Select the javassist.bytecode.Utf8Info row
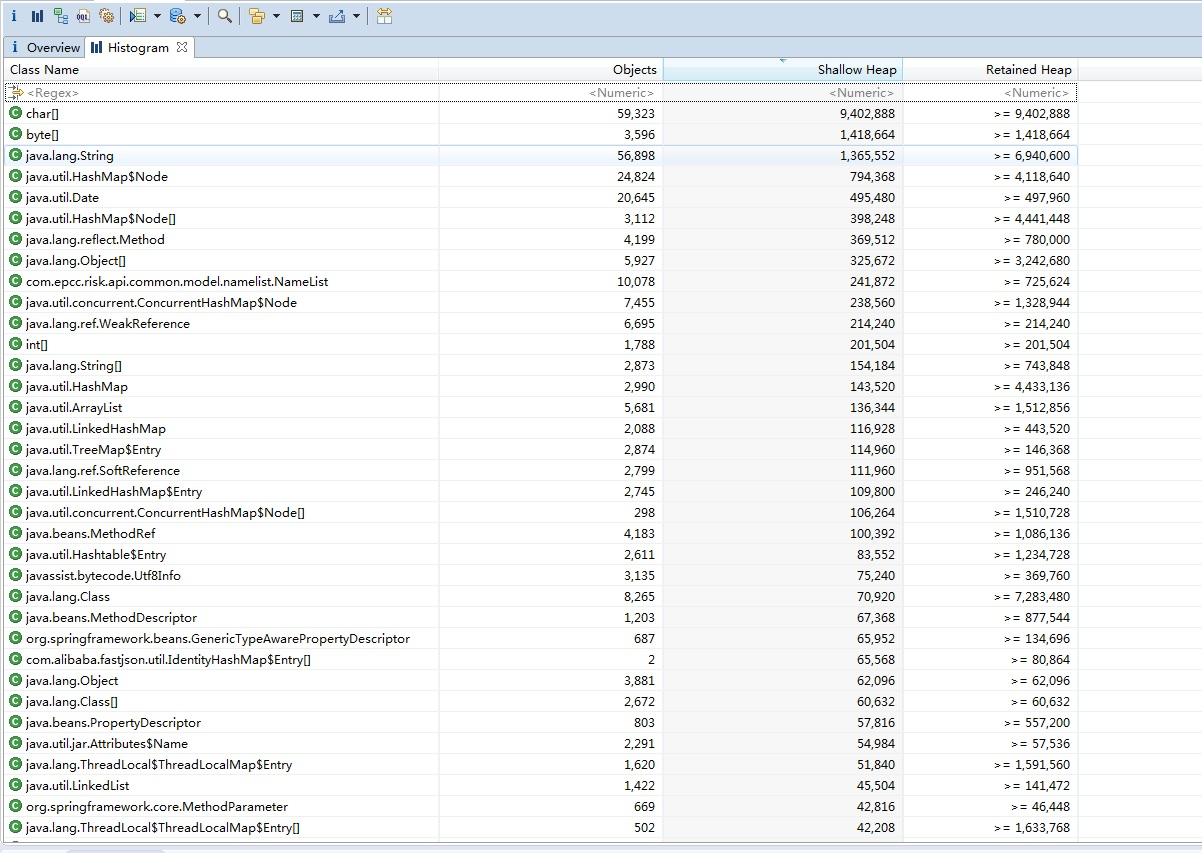This screenshot has height=853, width=1202. pos(540,575)
